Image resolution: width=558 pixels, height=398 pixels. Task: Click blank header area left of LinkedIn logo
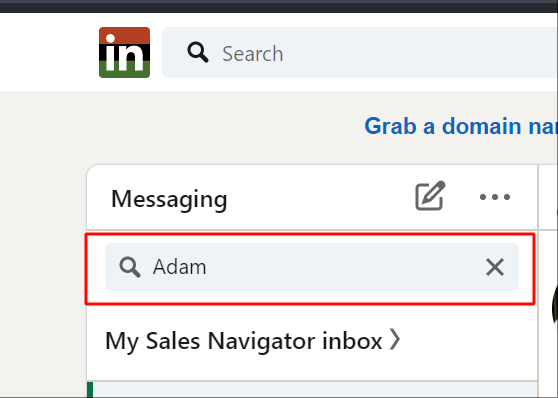48,52
